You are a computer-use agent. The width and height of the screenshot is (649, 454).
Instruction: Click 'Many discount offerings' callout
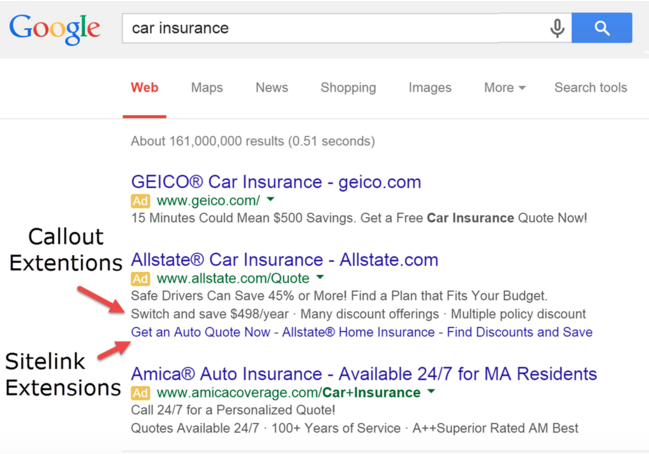pos(370,314)
